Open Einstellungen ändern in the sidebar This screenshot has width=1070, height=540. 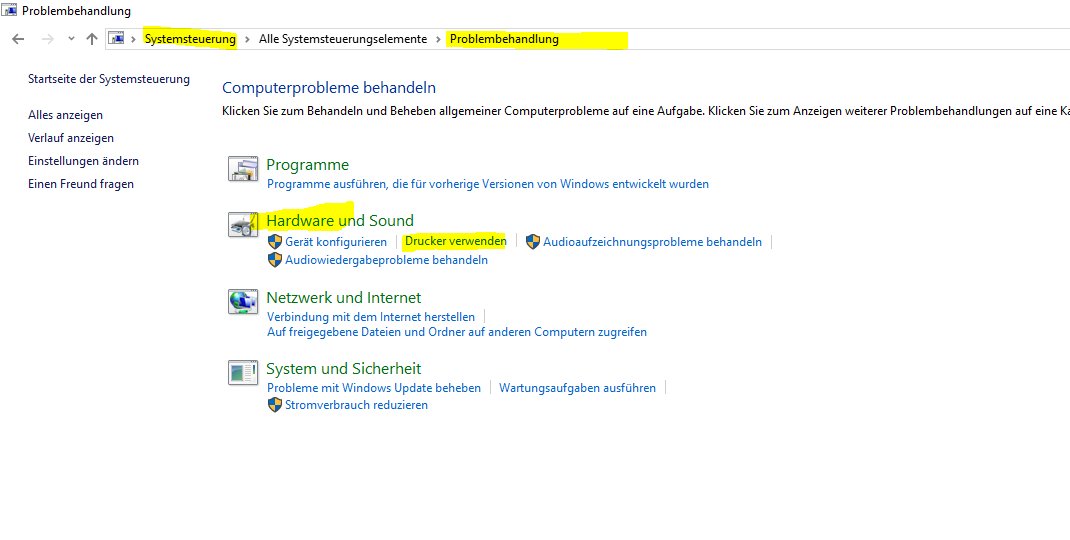pos(83,161)
